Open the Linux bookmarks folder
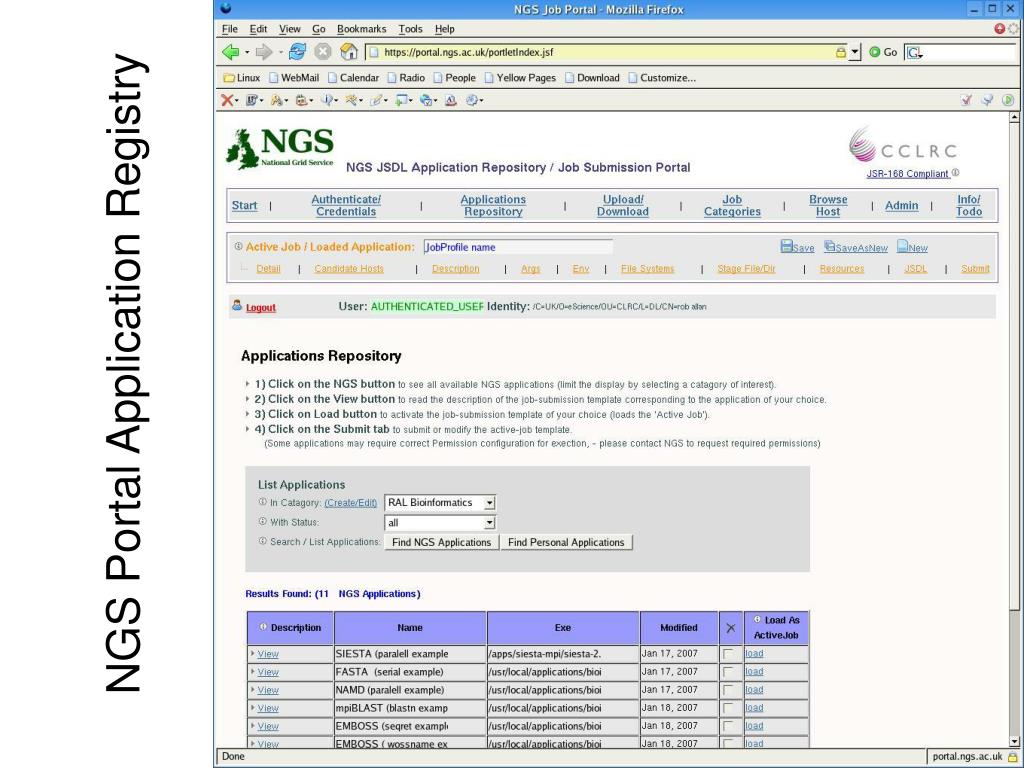 coord(242,78)
